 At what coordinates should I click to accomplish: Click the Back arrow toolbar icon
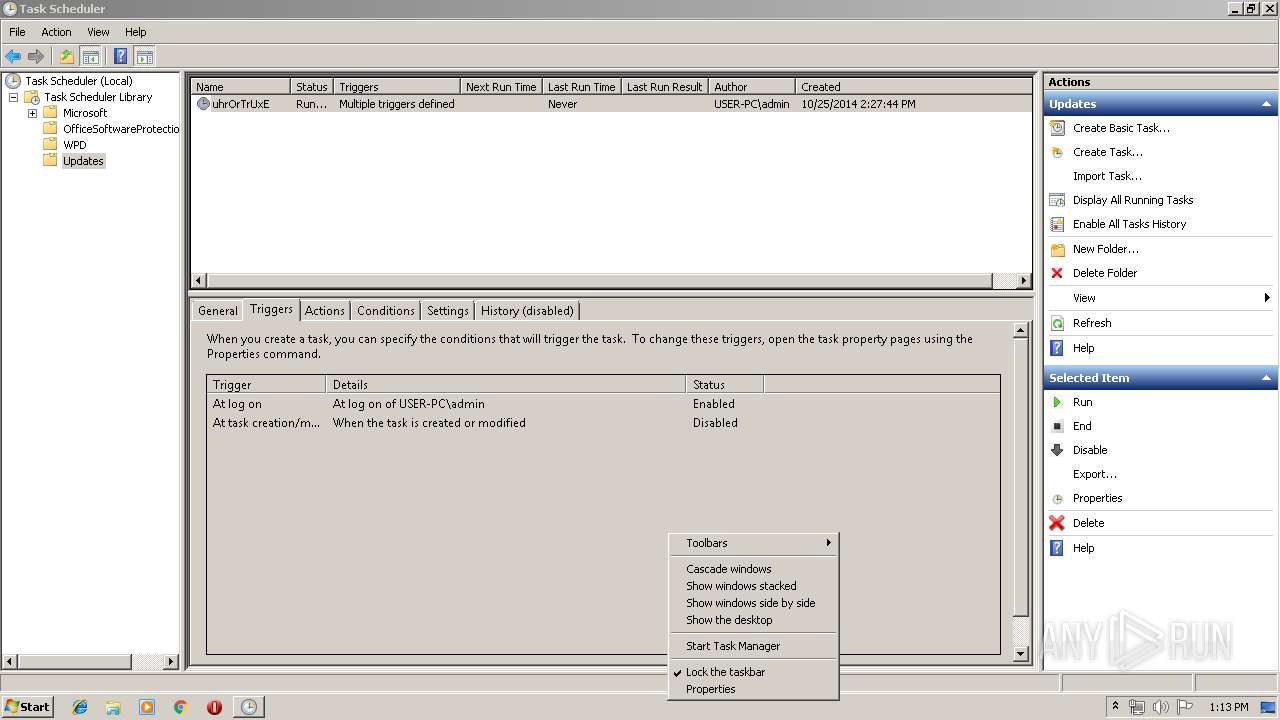click(x=13, y=57)
